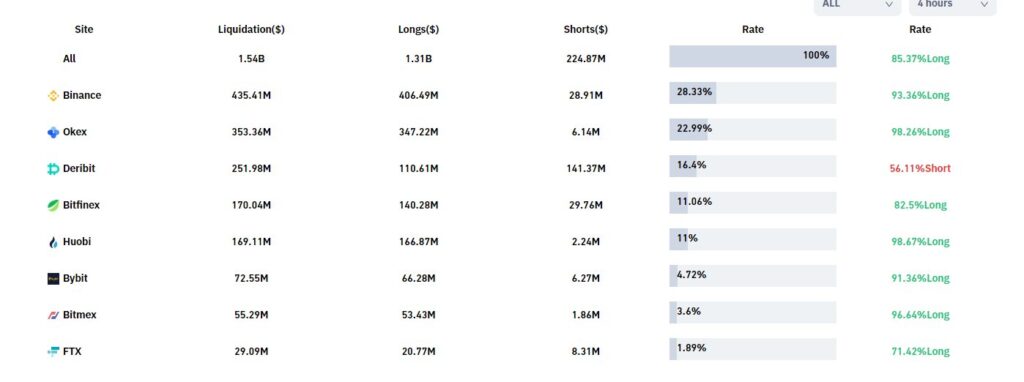Screen dimensions: 1024x382
Task: Click the 56.11%Short rate for Deribit
Action: point(920,168)
